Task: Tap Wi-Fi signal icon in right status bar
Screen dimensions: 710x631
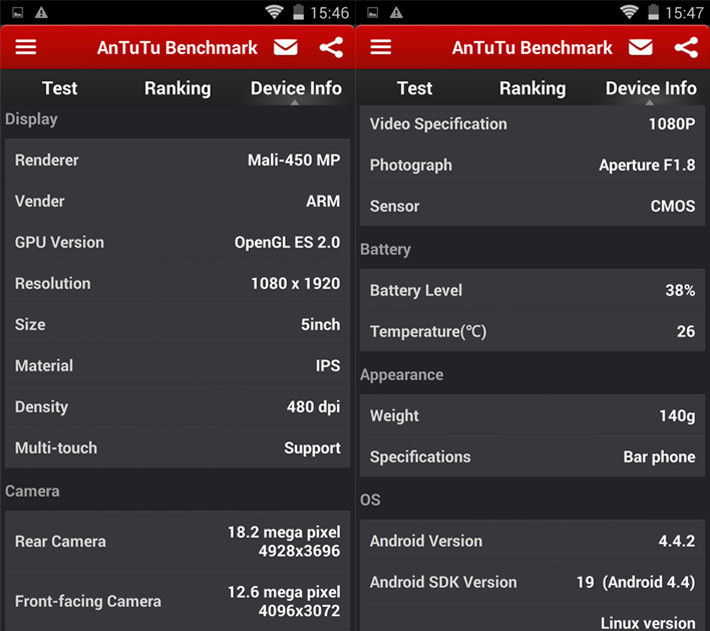Action: coord(629,12)
